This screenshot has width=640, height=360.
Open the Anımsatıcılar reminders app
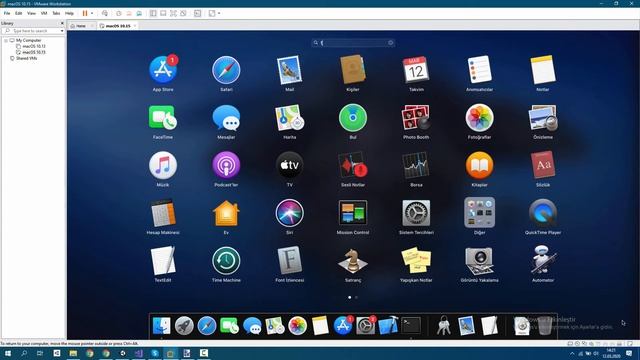(479, 70)
